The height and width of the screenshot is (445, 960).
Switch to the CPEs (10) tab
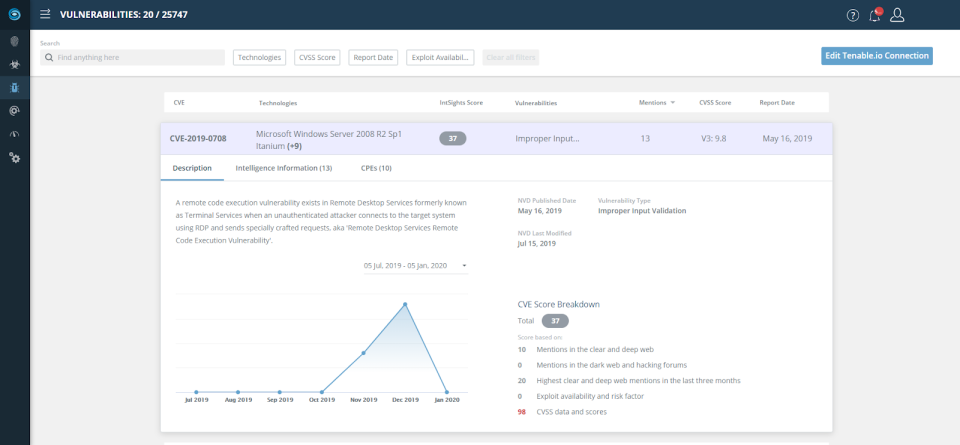tap(377, 168)
